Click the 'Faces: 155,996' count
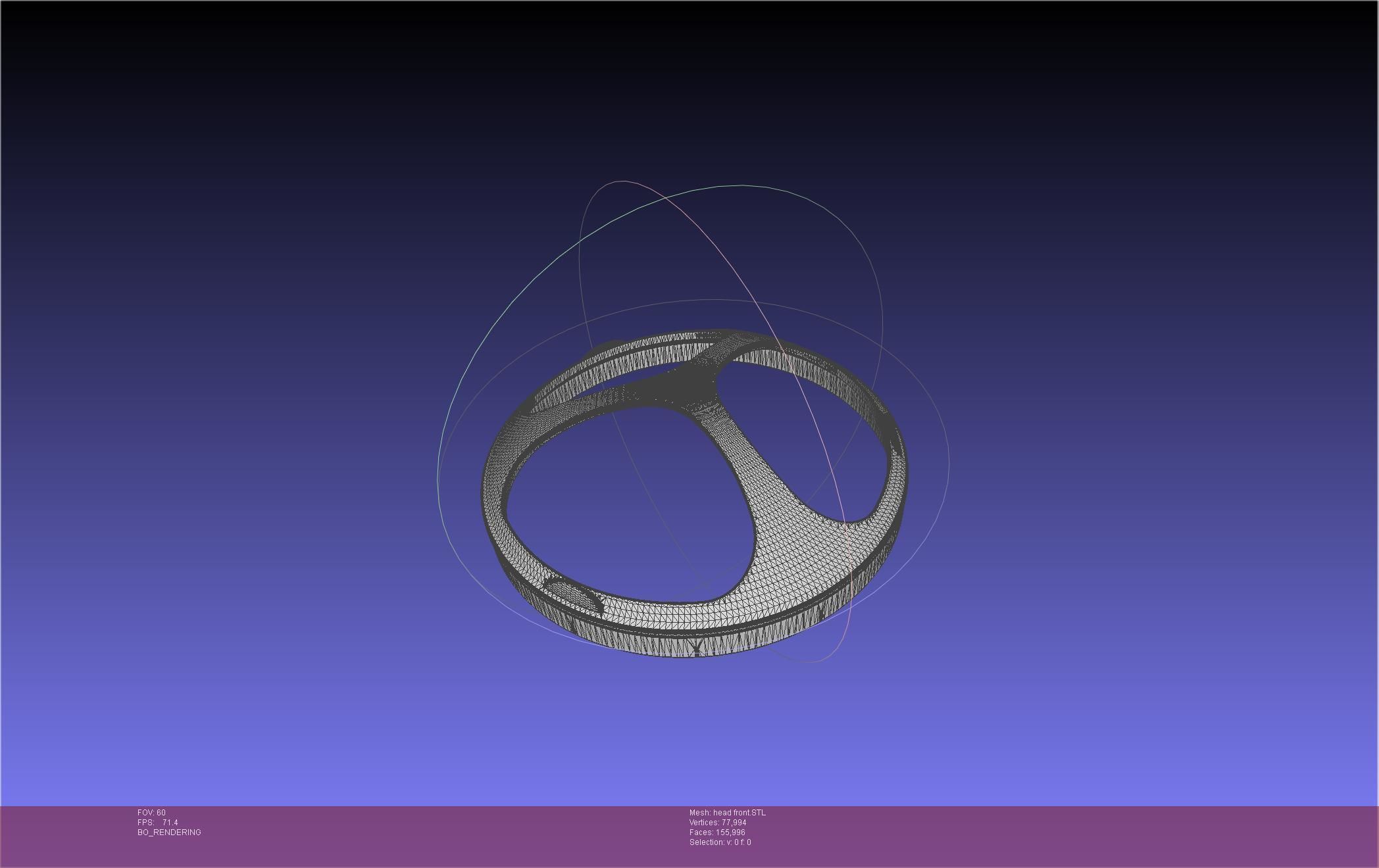This screenshot has width=1379, height=868. coord(716,832)
